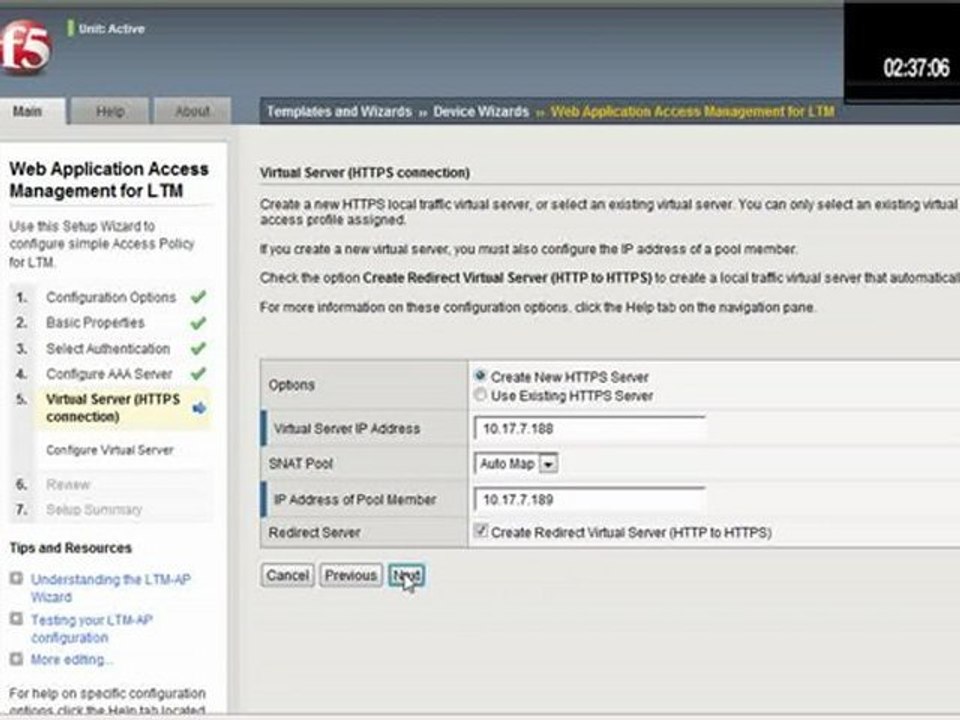960x720 pixels.
Task: Open Testing your LTM-AP configuration link
Action: (92, 629)
